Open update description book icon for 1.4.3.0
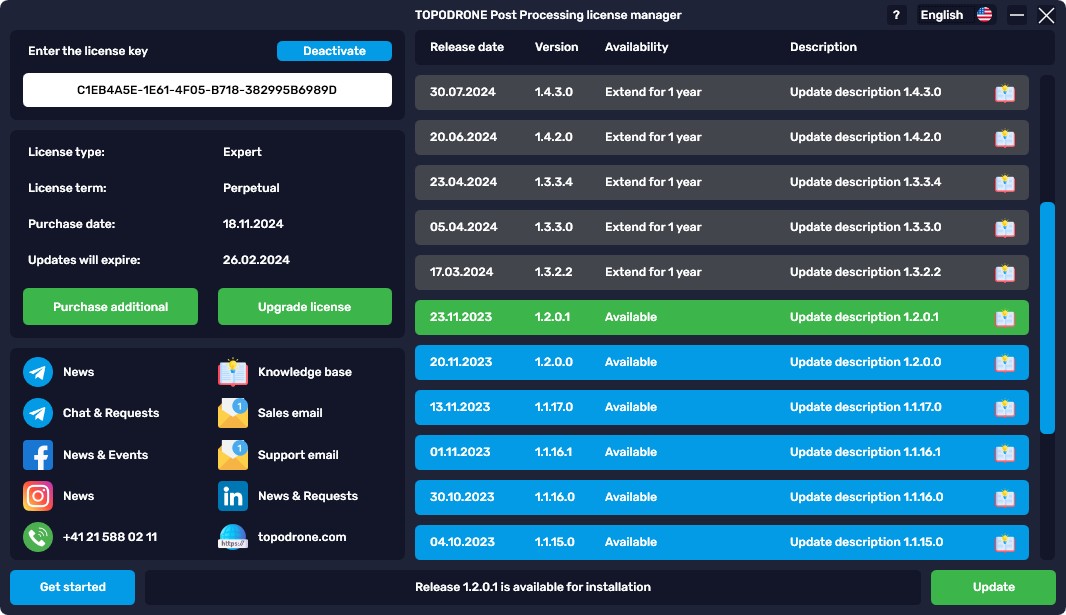Viewport: 1066px width, 615px height. (x=1004, y=93)
